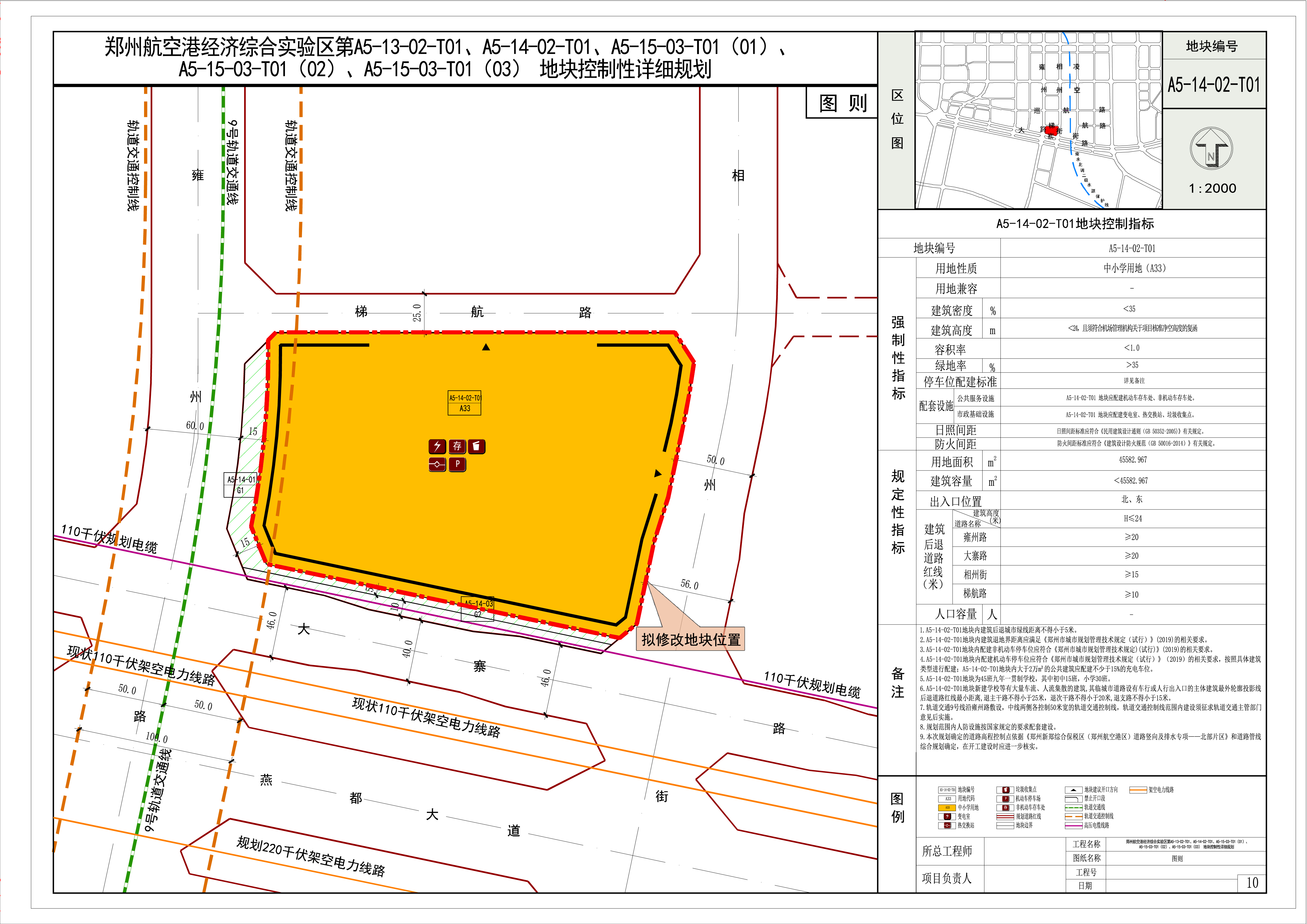The image size is (1307, 924).
Task: Click the 拟修改地块位置 callout box
Action: 691,639
